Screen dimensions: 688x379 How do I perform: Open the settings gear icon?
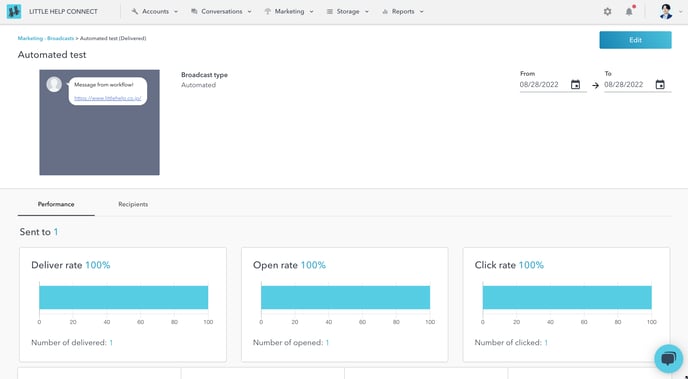point(607,12)
